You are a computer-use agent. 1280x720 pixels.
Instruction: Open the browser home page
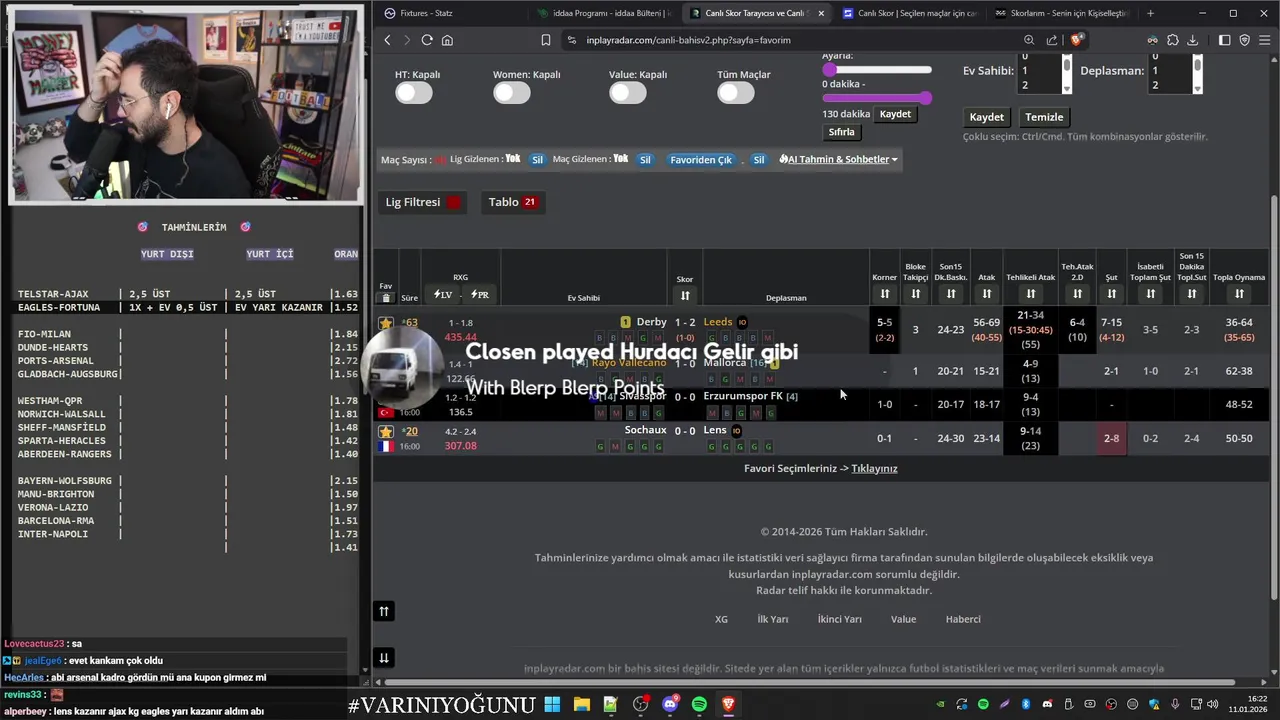[x=447, y=40]
